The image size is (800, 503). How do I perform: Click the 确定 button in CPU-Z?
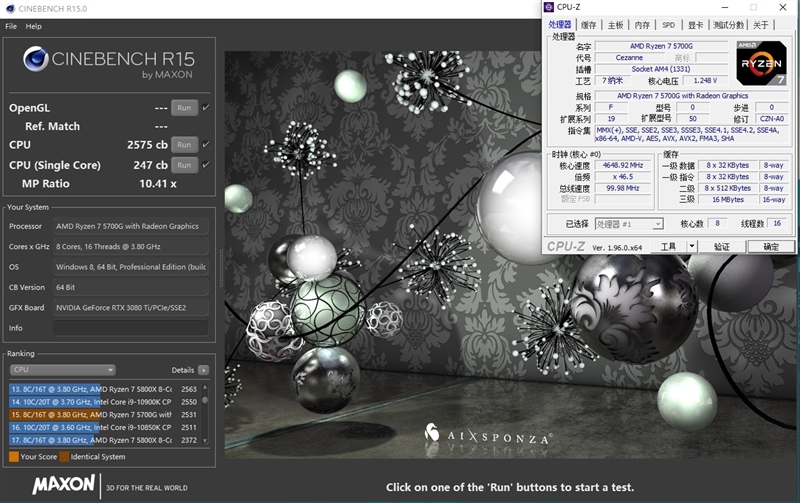click(x=770, y=247)
